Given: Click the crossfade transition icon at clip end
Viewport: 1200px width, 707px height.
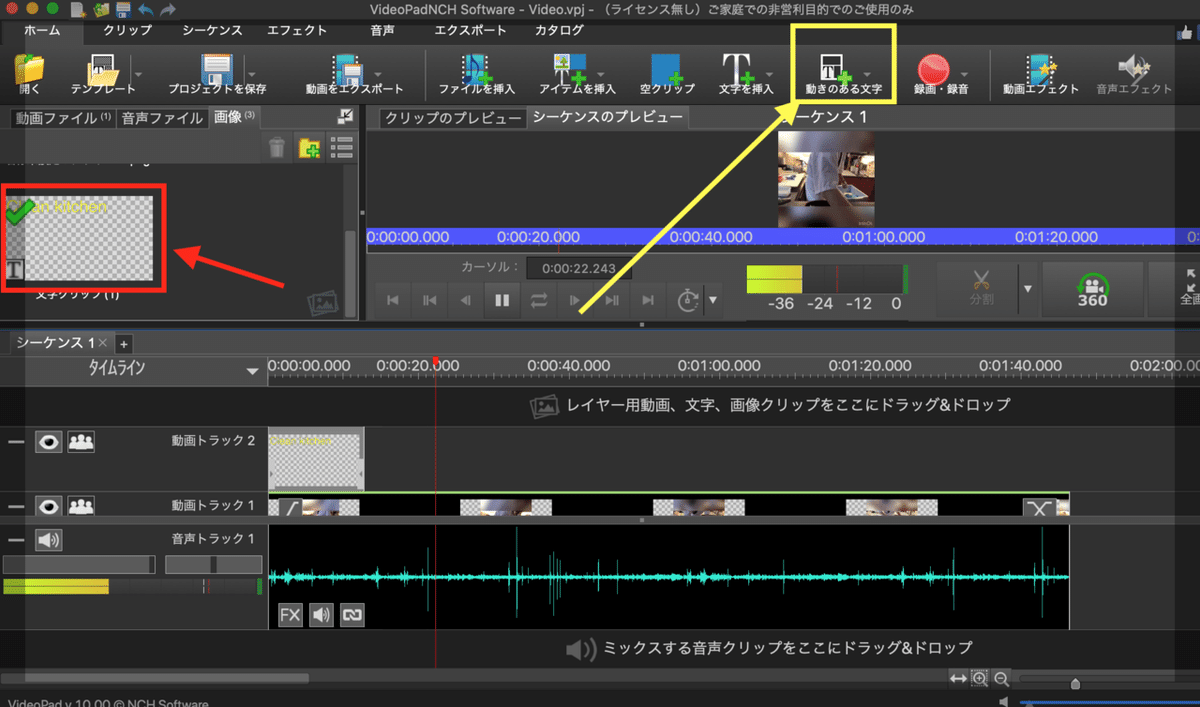Looking at the screenshot, I should (x=1037, y=508).
